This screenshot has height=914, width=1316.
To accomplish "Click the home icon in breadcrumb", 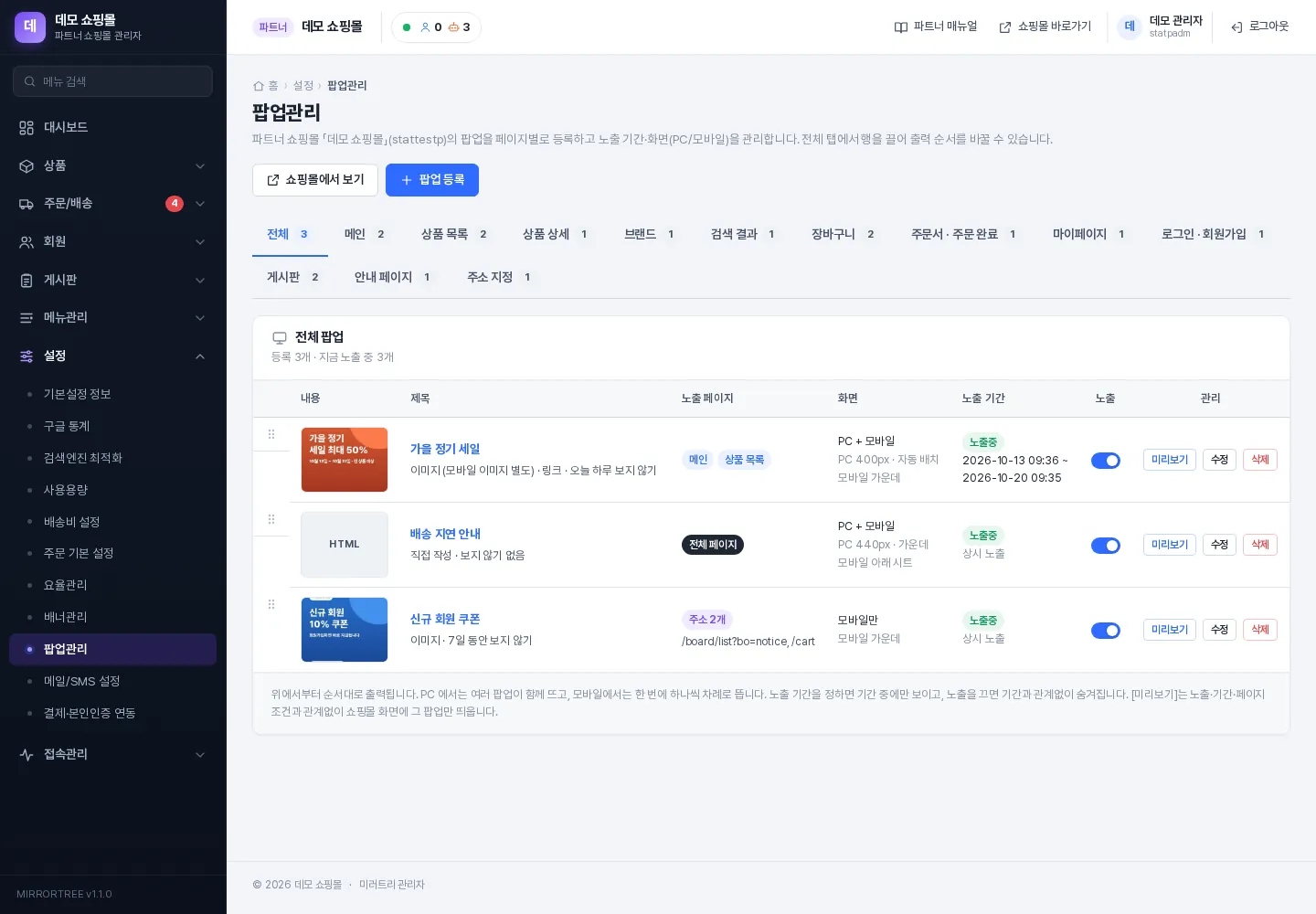I will click(259, 86).
